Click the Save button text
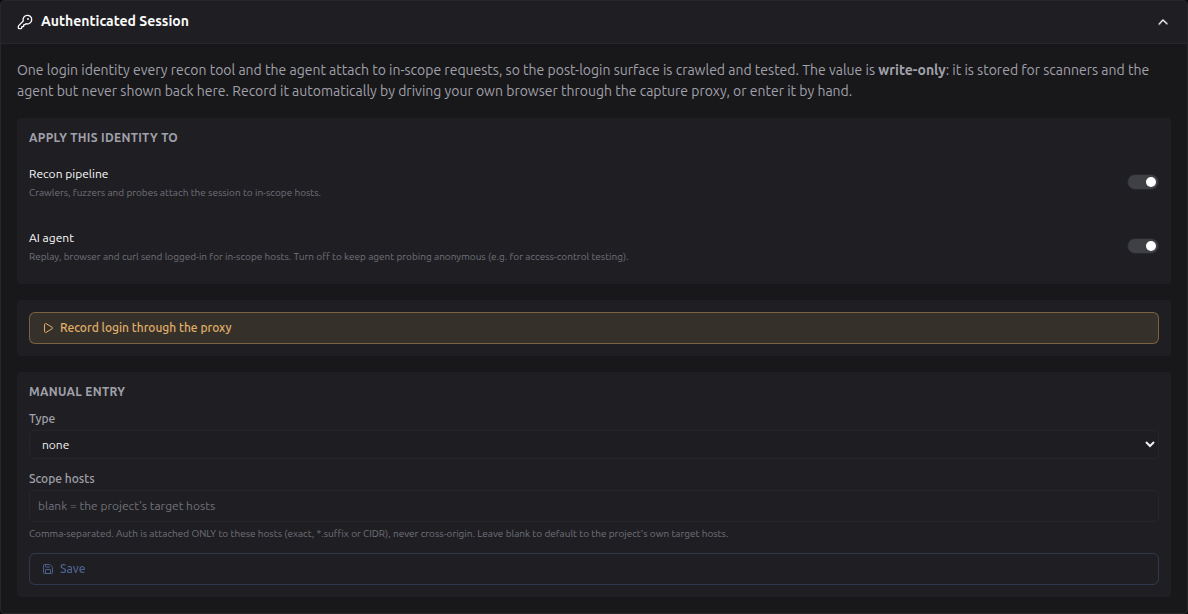Viewport: 1188px width, 614px height. coord(72,569)
